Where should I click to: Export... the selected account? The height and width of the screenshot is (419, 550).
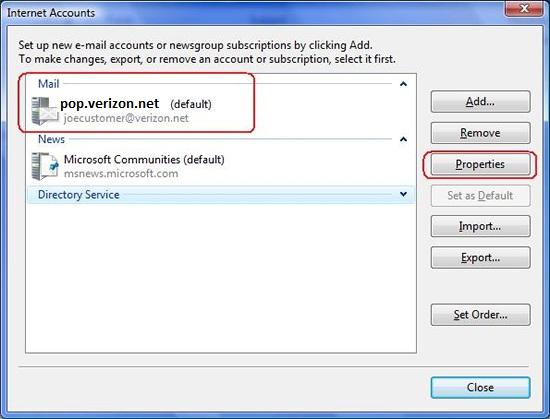click(x=480, y=258)
